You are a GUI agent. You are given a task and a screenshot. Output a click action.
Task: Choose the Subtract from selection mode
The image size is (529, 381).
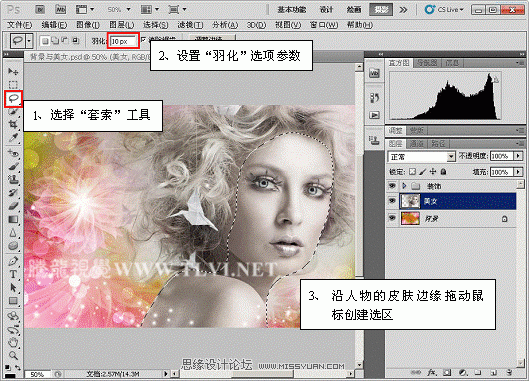click(65, 41)
